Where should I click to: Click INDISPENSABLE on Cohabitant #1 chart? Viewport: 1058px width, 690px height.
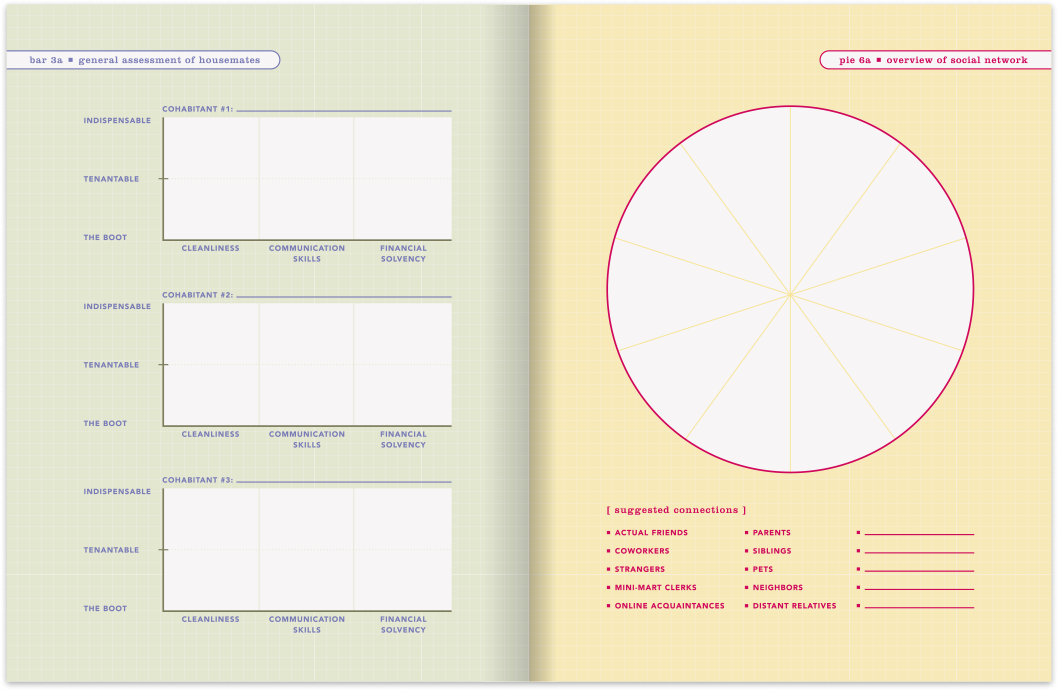tap(117, 121)
